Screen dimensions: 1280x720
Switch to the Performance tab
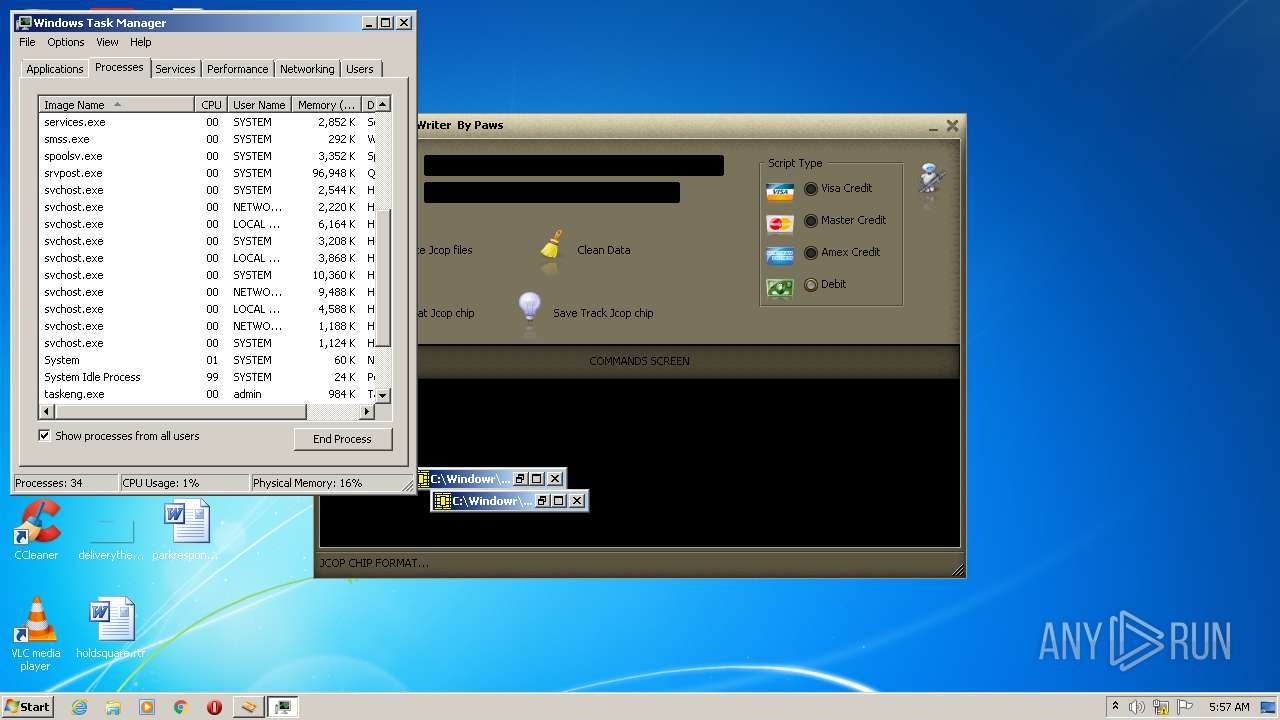pyautogui.click(x=238, y=69)
